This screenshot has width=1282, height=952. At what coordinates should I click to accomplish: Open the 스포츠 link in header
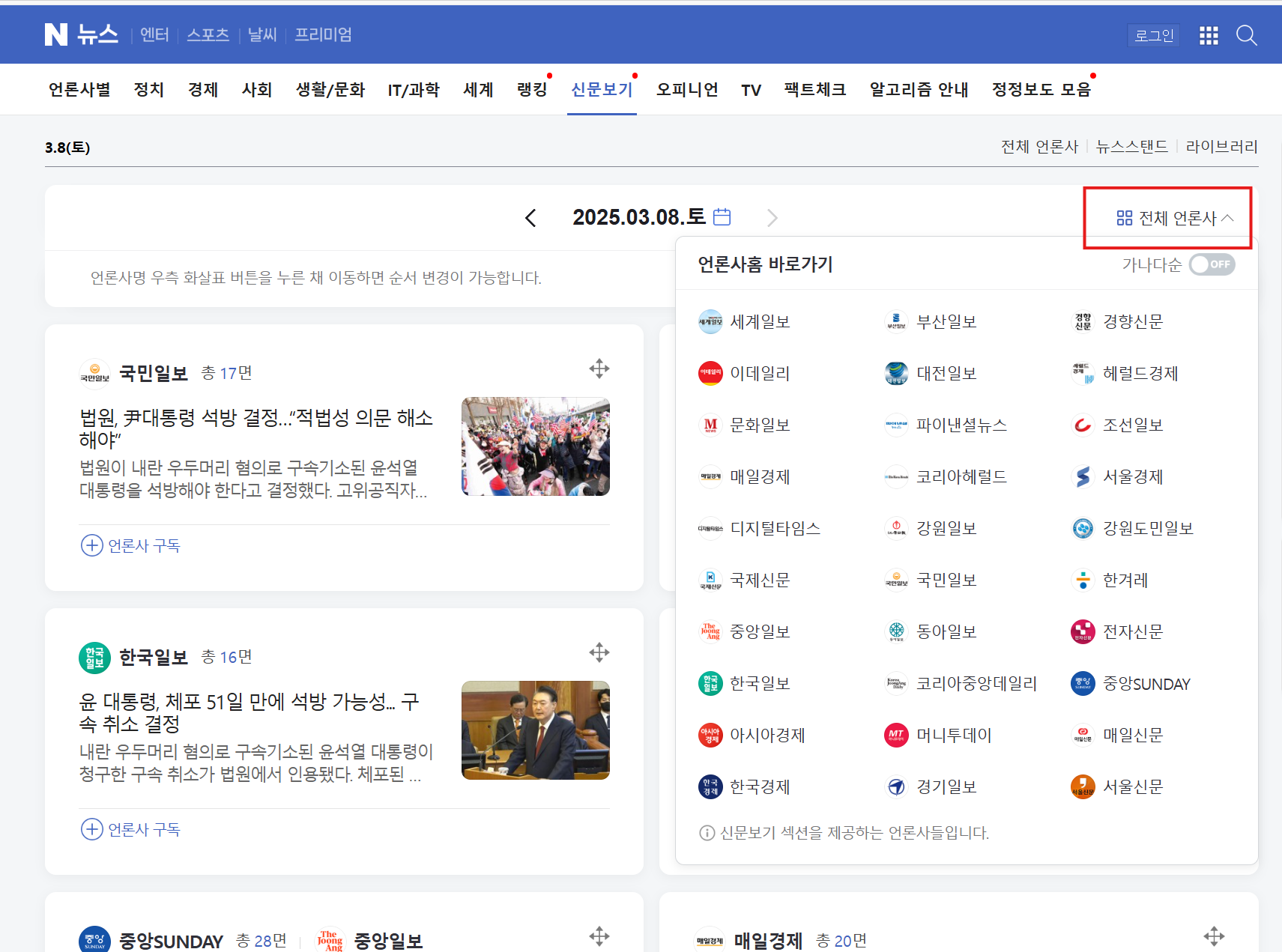208,35
